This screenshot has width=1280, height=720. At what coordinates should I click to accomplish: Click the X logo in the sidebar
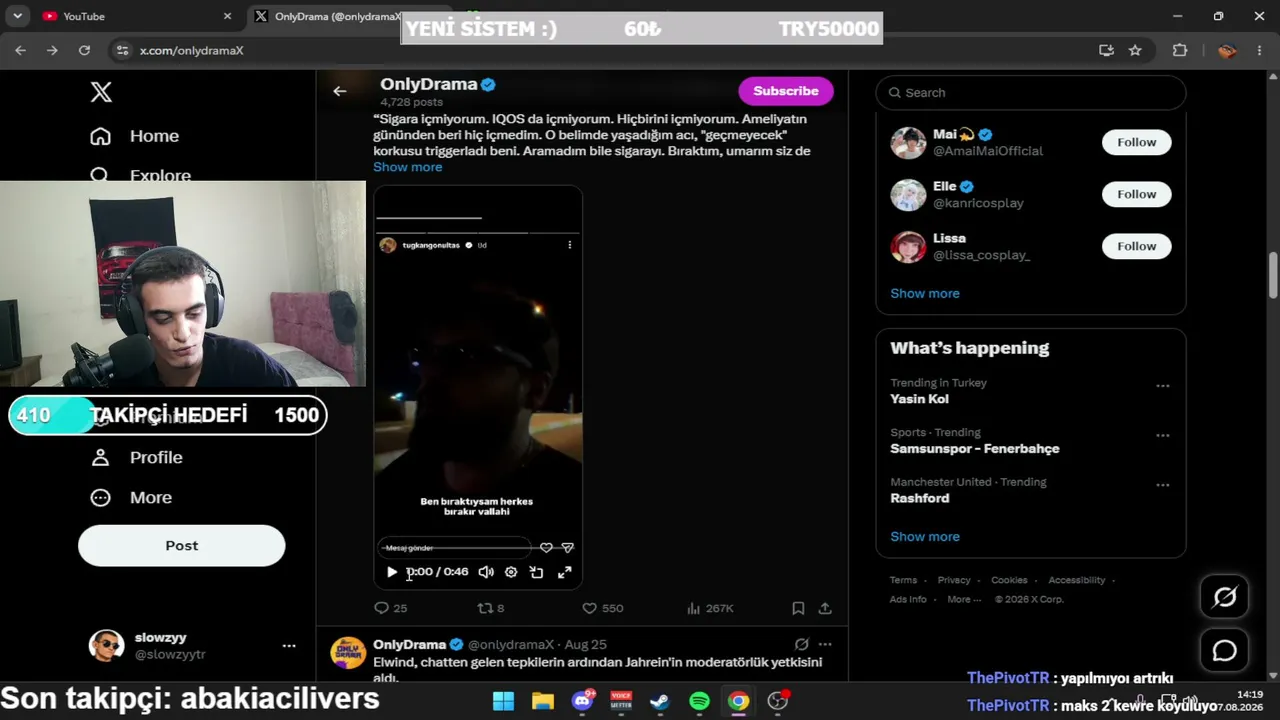coord(101,92)
